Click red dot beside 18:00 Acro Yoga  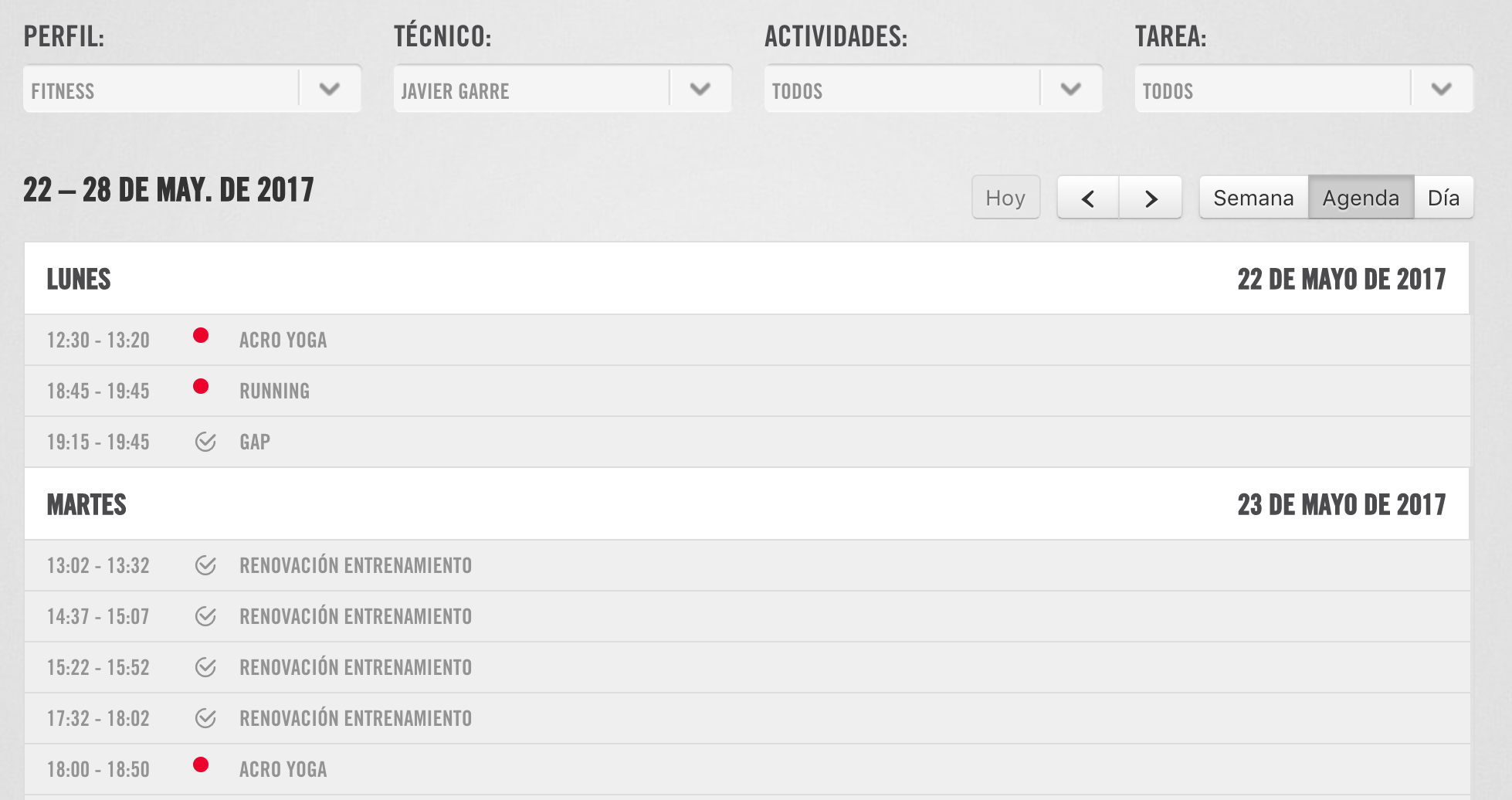201,764
